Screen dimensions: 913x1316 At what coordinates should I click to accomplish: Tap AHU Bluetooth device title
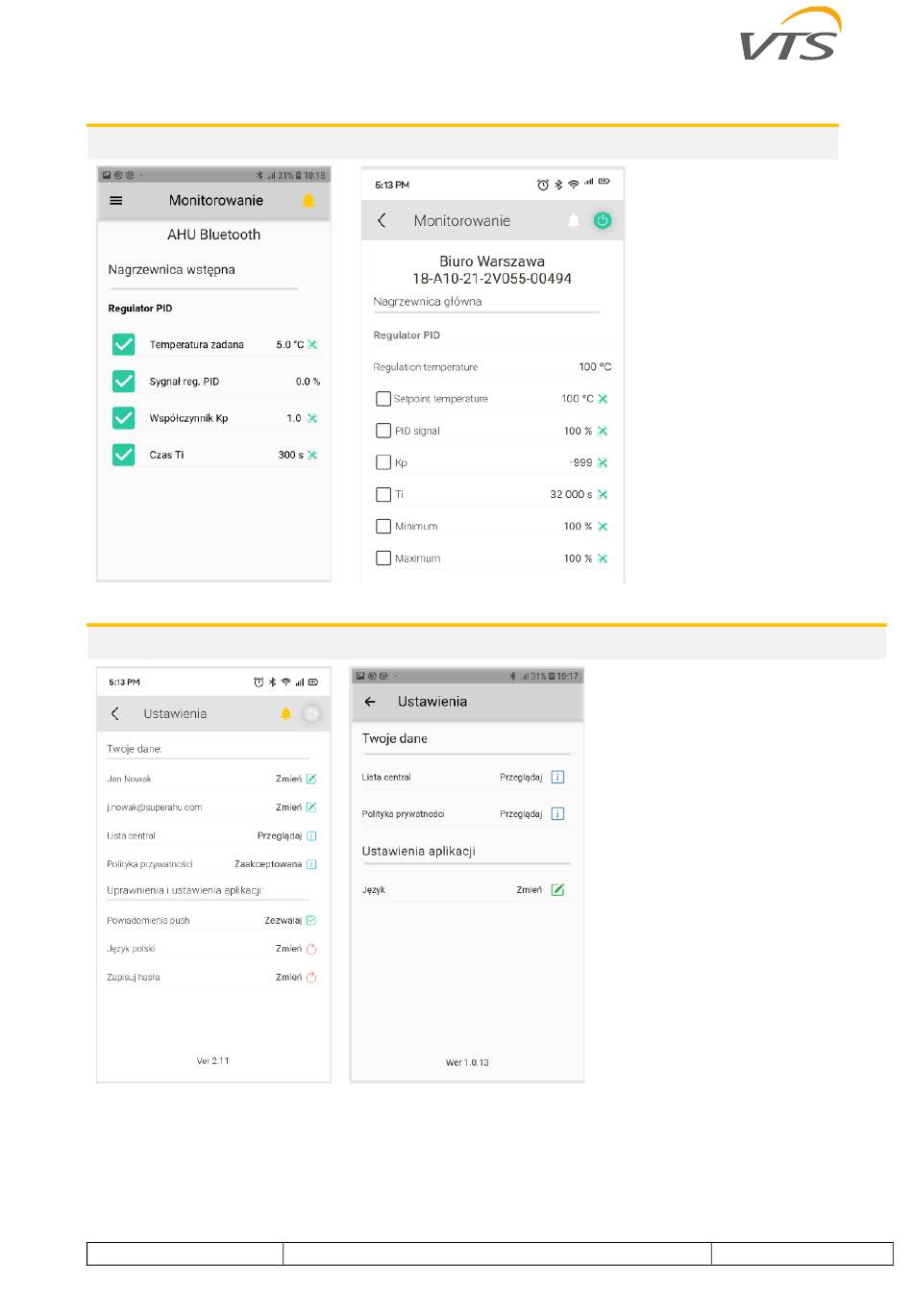pos(213,235)
